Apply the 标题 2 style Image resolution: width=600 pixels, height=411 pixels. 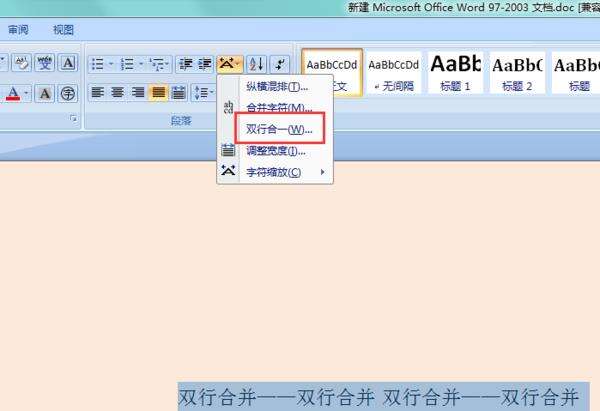click(x=517, y=73)
